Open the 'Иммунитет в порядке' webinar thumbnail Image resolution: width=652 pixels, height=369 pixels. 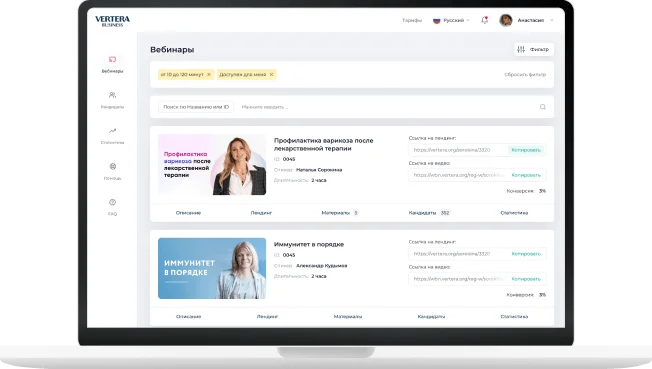coord(212,268)
